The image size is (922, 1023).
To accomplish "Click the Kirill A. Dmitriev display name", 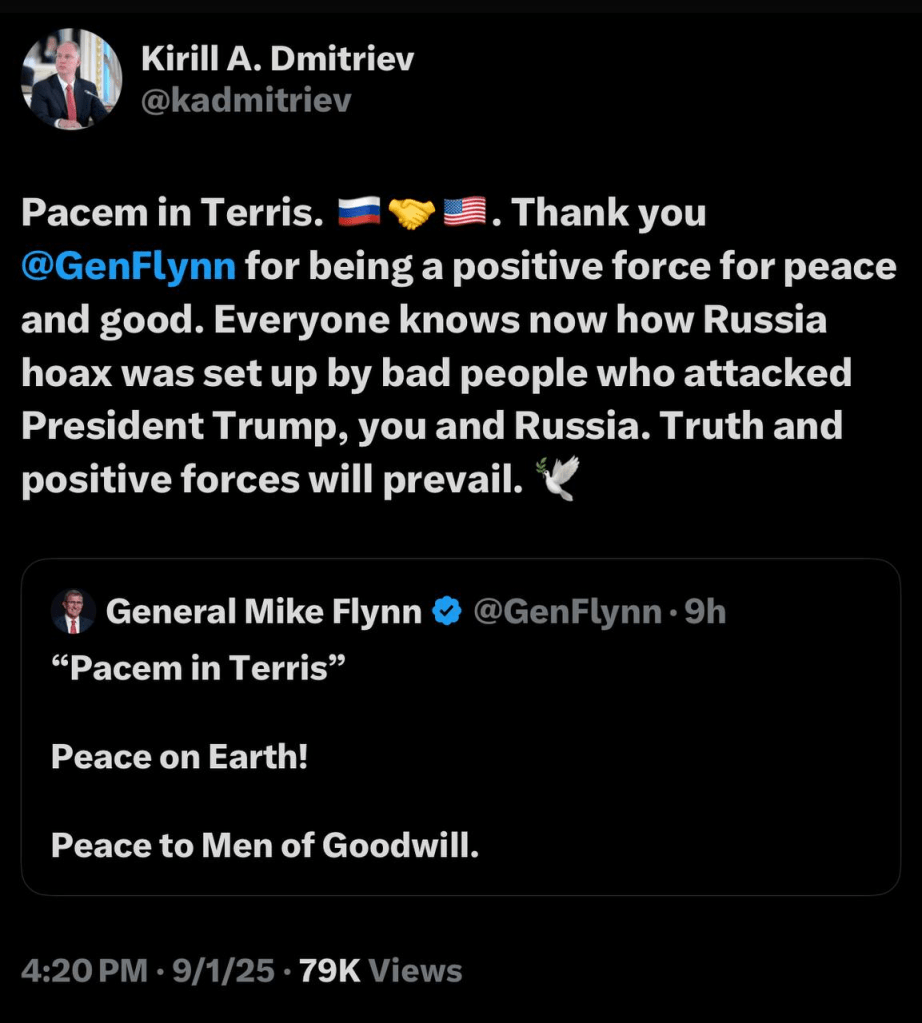I will [x=277, y=59].
